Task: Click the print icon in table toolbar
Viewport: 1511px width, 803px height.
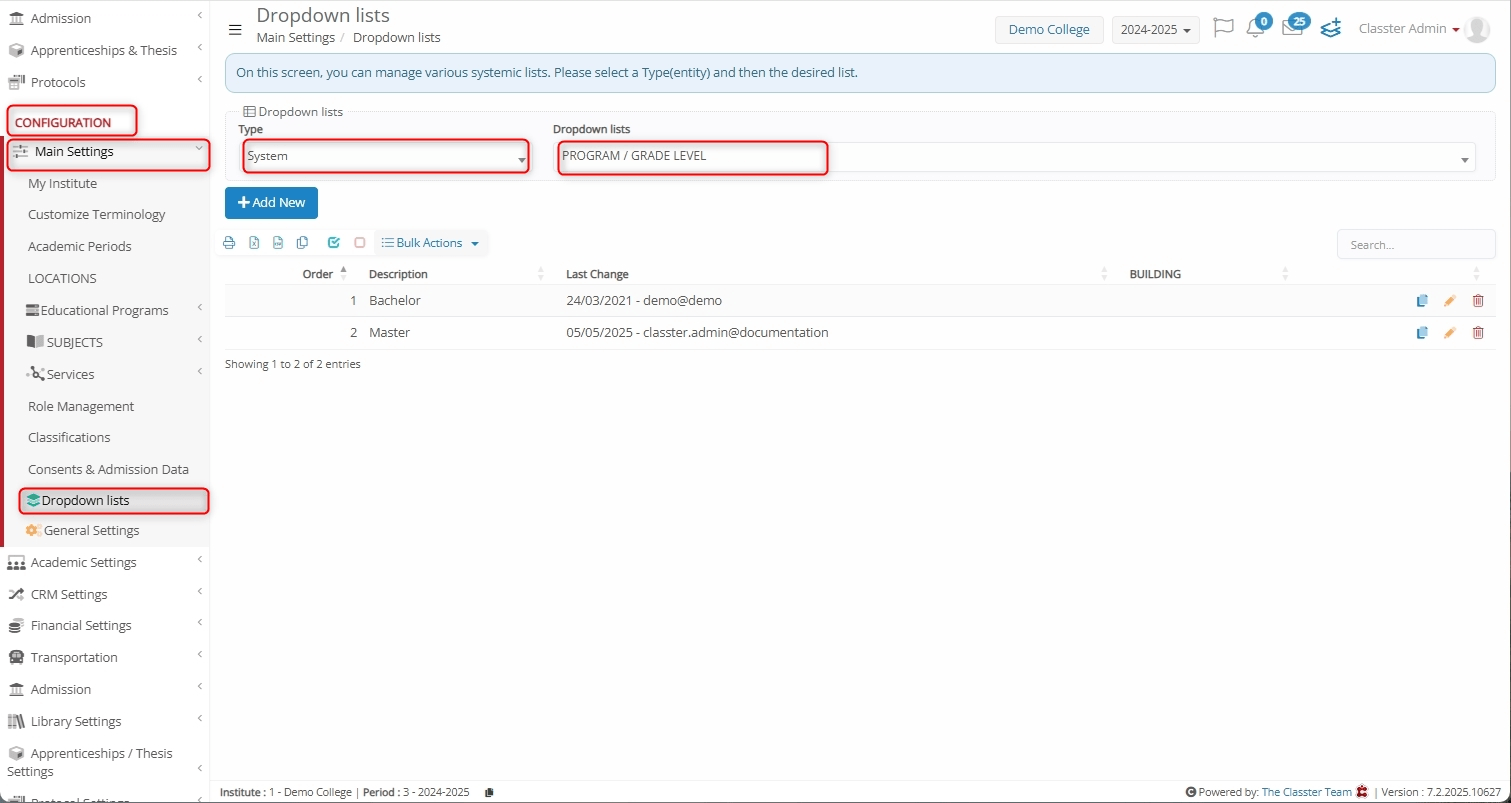Action: (229, 243)
